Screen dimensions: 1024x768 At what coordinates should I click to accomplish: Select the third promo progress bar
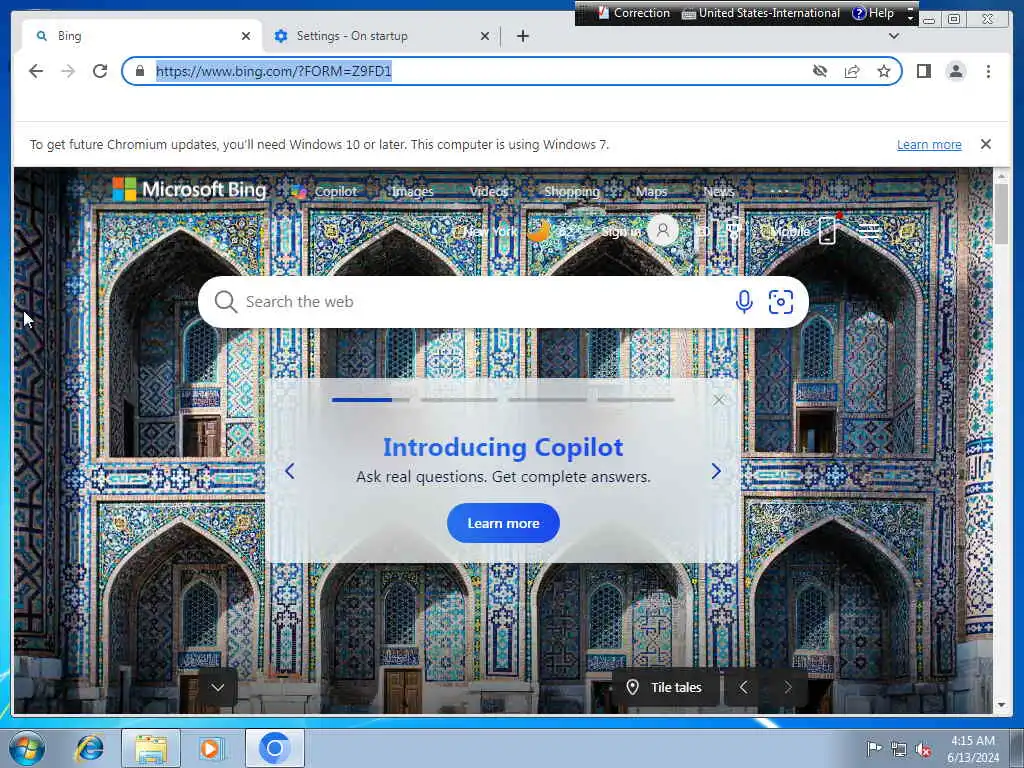[x=547, y=400]
